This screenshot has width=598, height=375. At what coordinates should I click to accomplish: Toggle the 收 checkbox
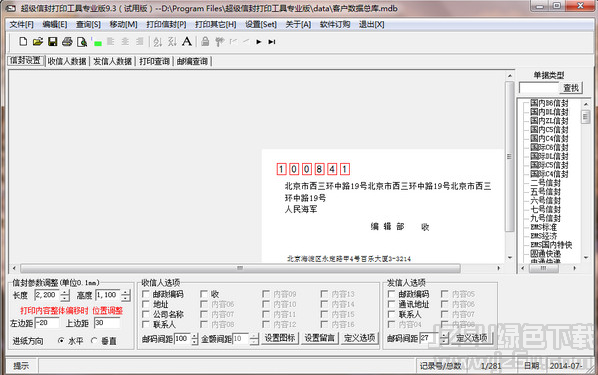204,294
